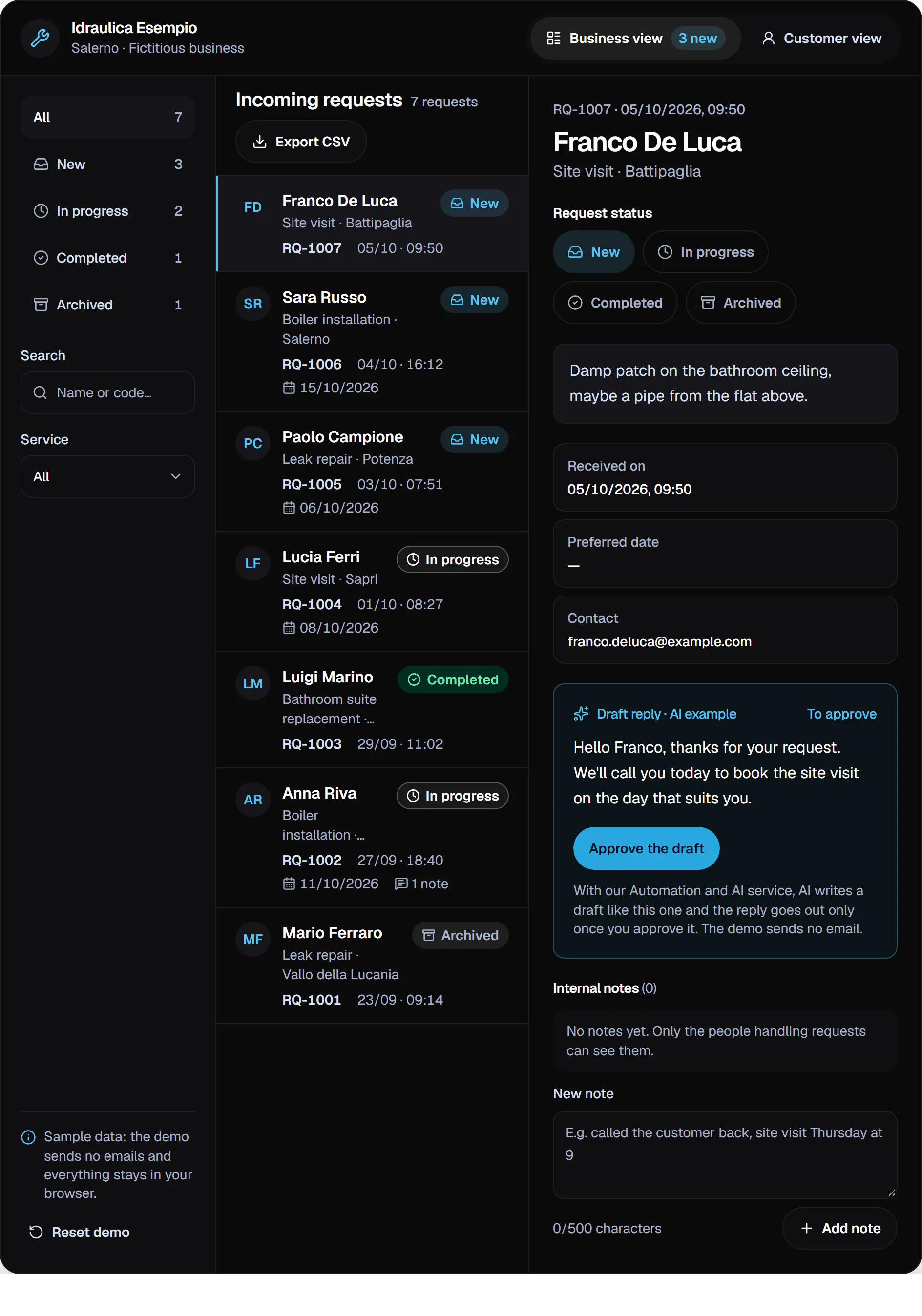The image size is (922, 1316).
Task: Filter sidebar by In progress requests
Action: (108, 211)
